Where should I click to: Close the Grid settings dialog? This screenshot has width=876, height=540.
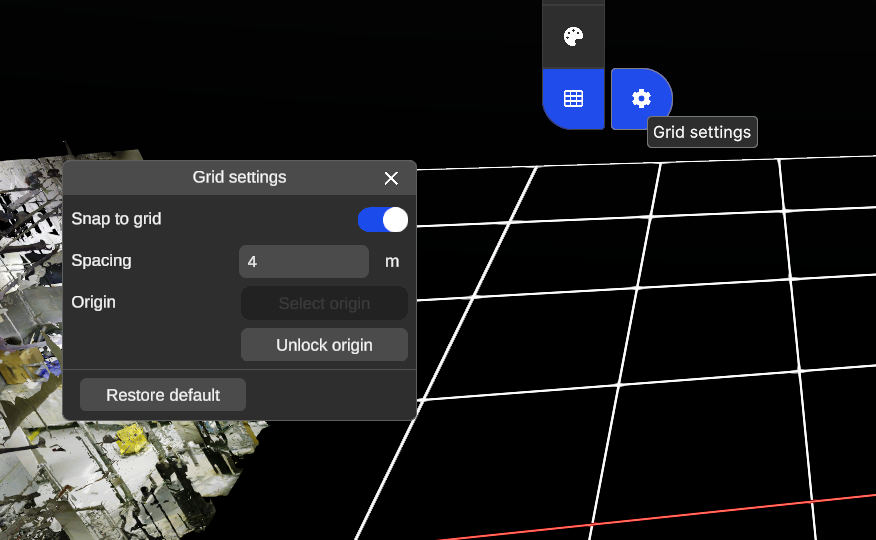391,178
